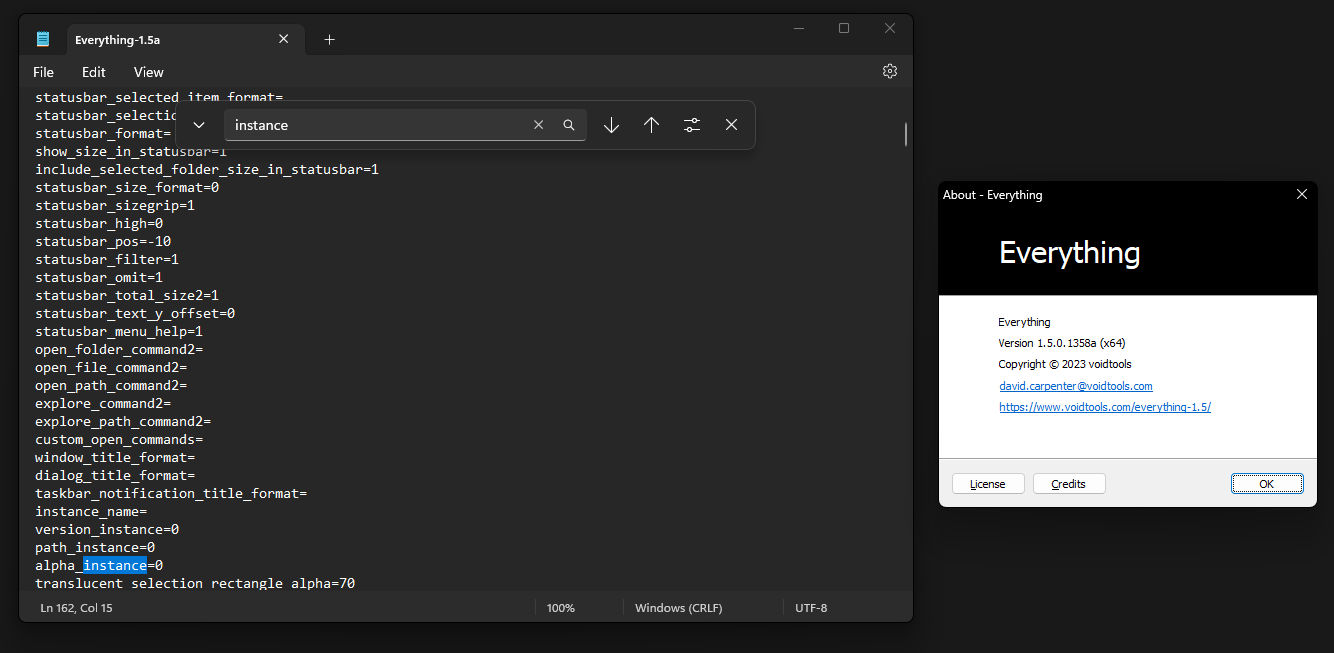
Task: Expand the find bar to show replace
Action: coord(199,125)
